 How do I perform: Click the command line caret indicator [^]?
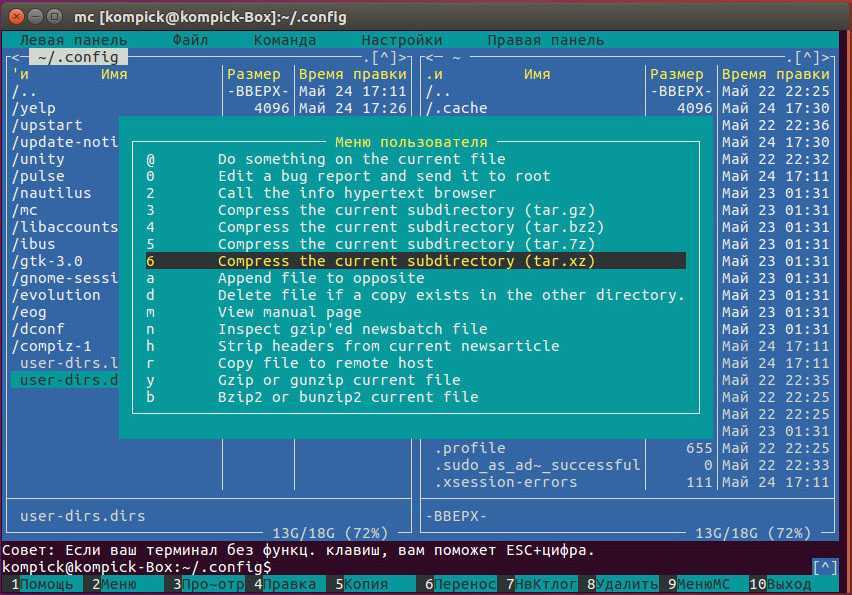pos(825,567)
